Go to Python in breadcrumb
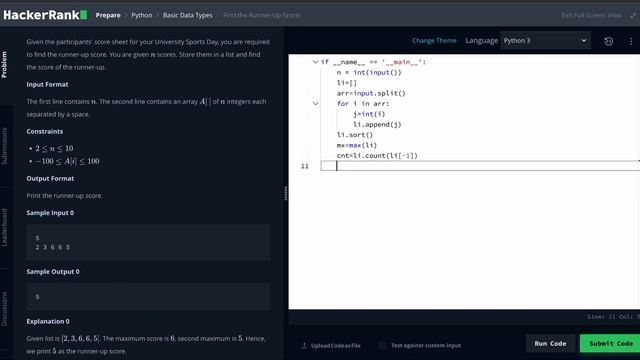 click(142, 15)
